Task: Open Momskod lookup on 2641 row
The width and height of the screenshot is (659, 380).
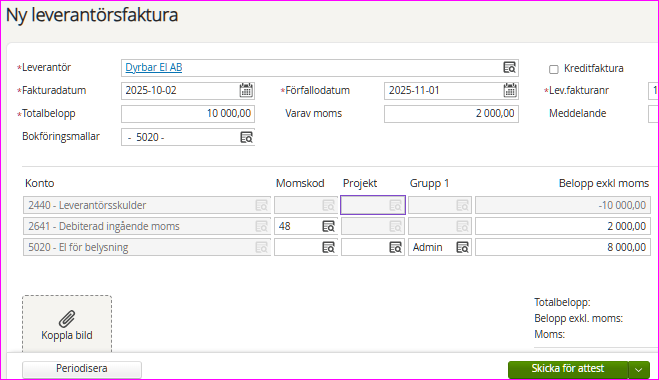Action: point(328,226)
